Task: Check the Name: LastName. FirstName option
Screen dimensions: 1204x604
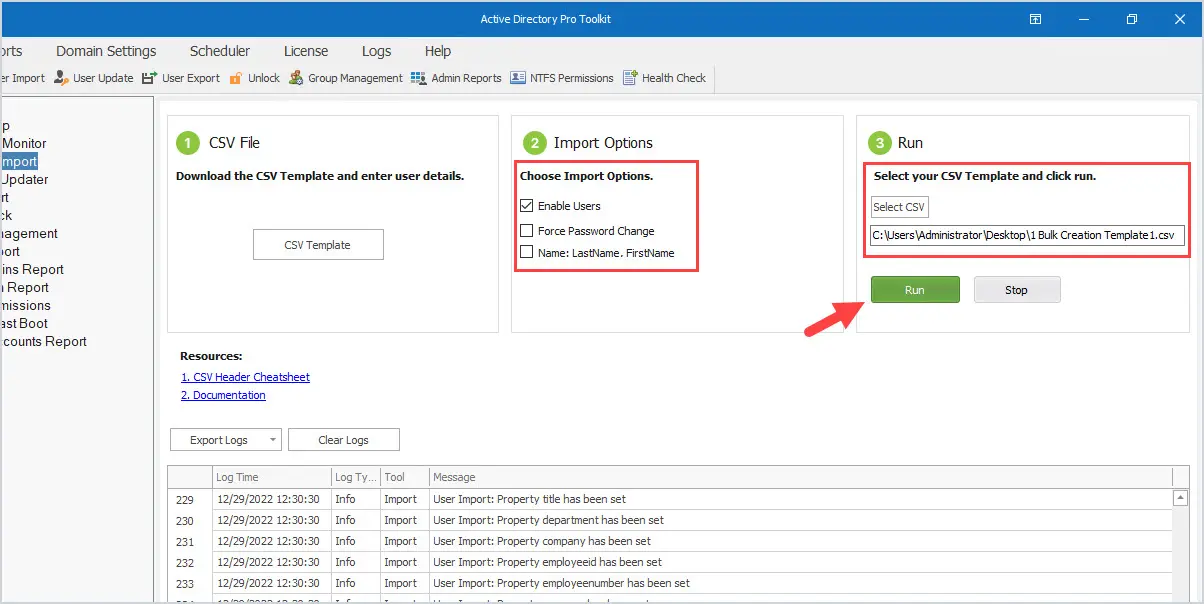Action: (527, 253)
